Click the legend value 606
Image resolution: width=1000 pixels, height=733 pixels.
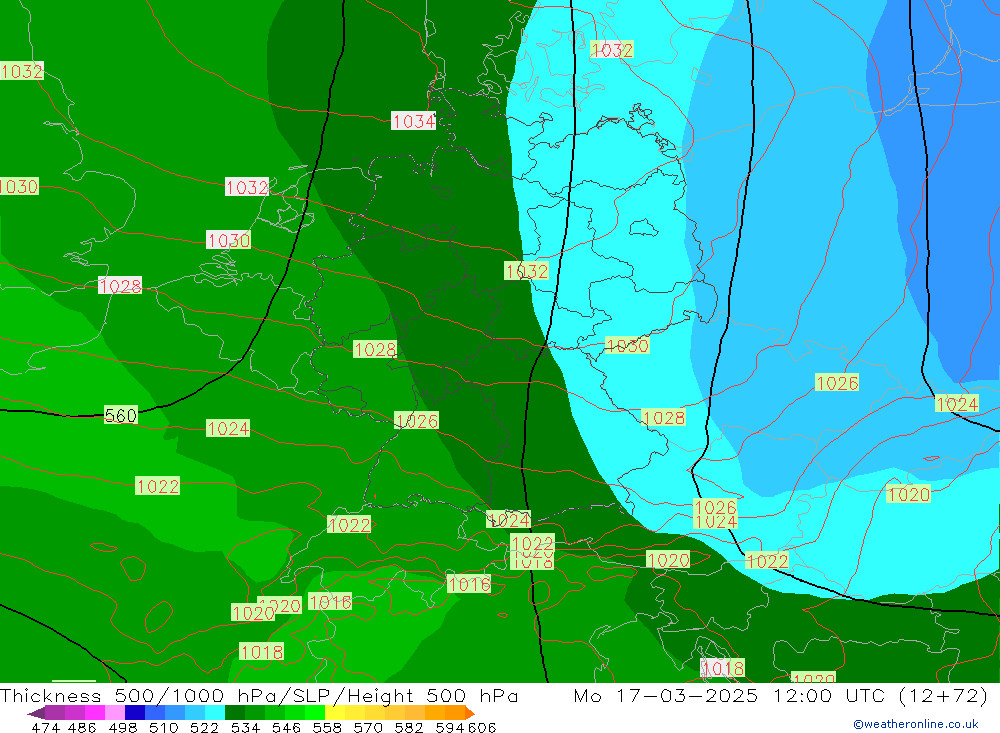pyautogui.click(x=482, y=727)
